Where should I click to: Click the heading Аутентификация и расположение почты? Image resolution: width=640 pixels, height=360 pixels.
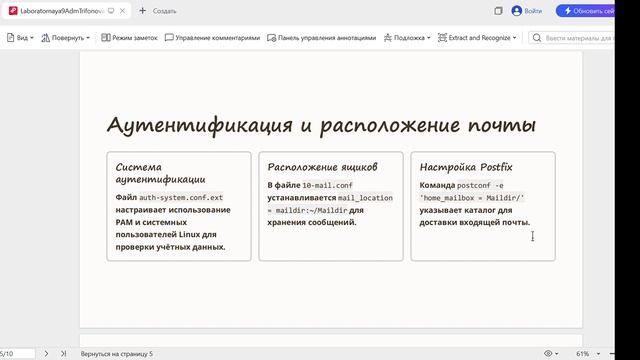(321, 126)
